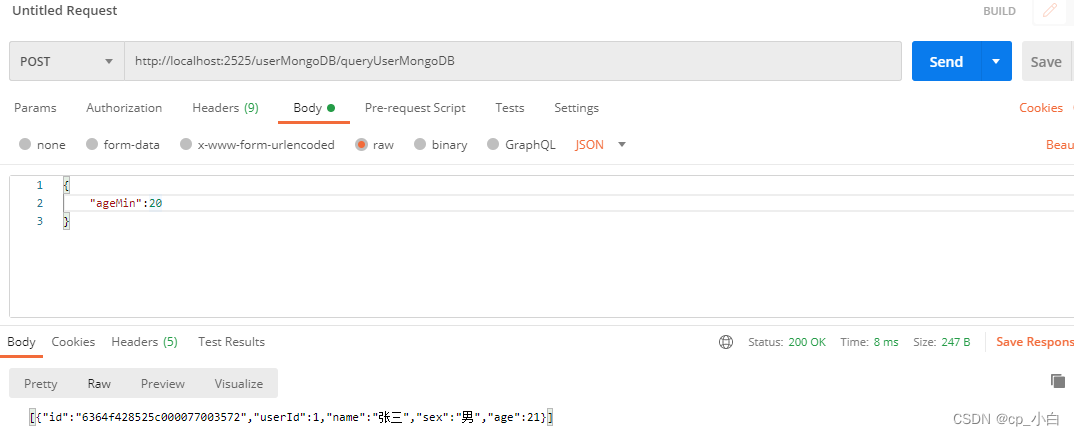Open the Visualize response view

pos(238,383)
